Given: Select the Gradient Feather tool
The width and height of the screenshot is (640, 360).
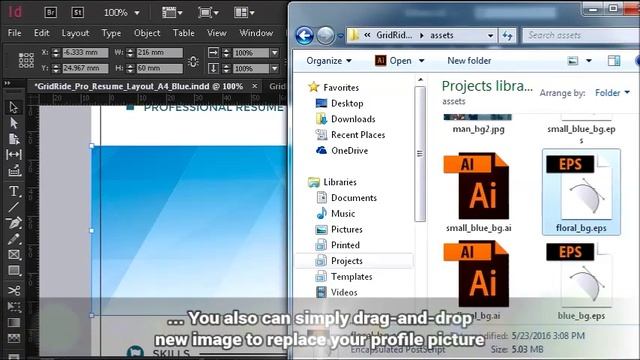Looking at the screenshot, I should [13, 338].
